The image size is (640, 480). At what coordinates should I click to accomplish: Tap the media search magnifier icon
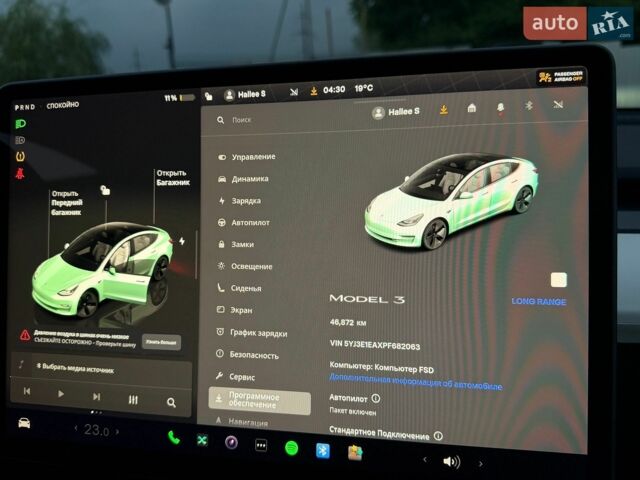tap(171, 403)
